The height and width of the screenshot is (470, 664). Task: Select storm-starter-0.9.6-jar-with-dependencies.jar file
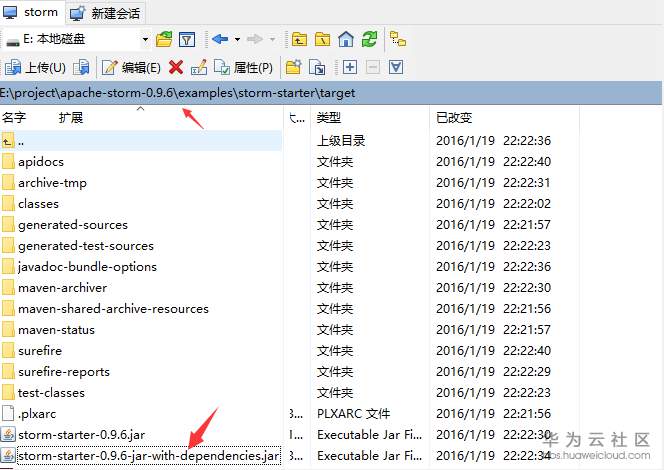coord(149,456)
